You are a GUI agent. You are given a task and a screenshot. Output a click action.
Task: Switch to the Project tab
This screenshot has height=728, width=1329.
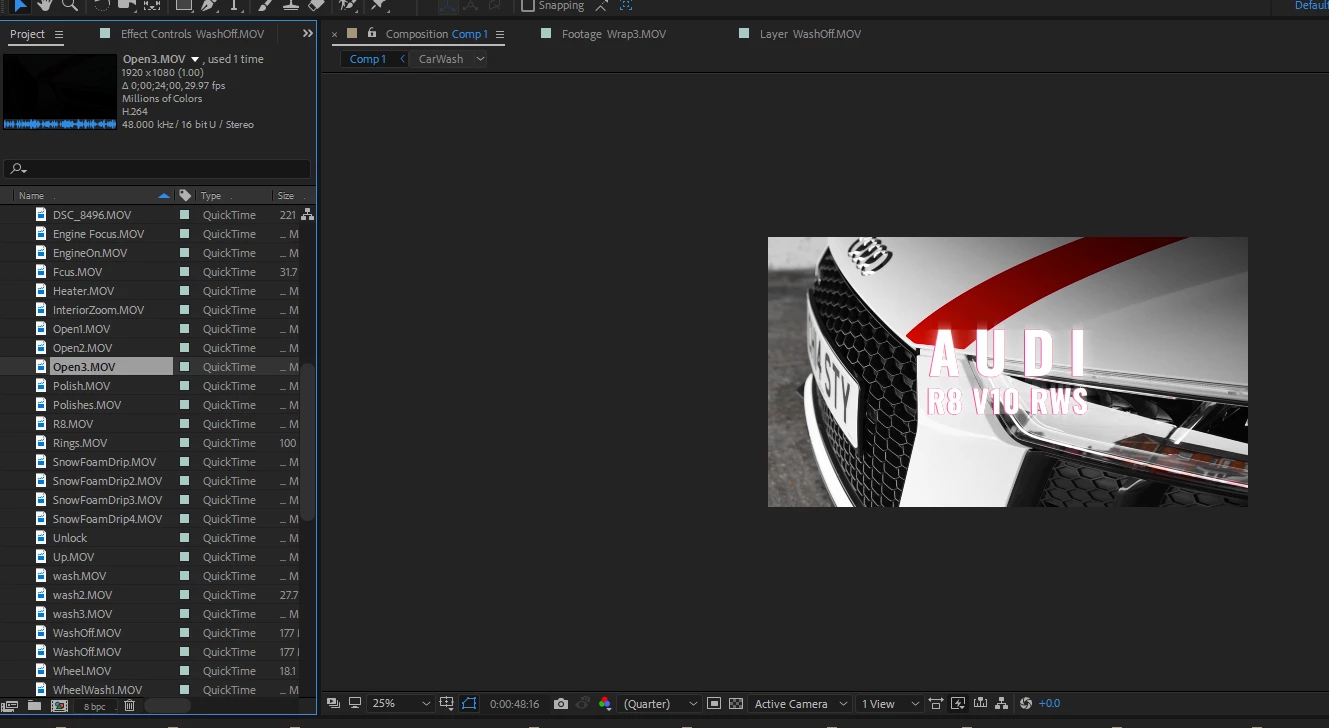pos(27,34)
